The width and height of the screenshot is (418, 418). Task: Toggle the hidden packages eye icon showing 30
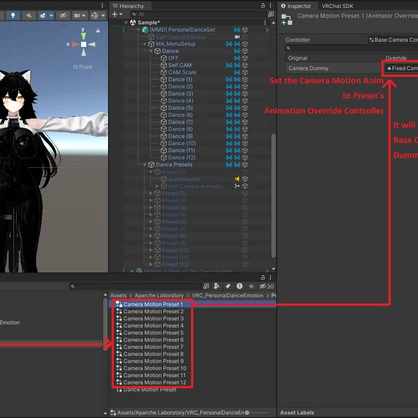(267, 286)
